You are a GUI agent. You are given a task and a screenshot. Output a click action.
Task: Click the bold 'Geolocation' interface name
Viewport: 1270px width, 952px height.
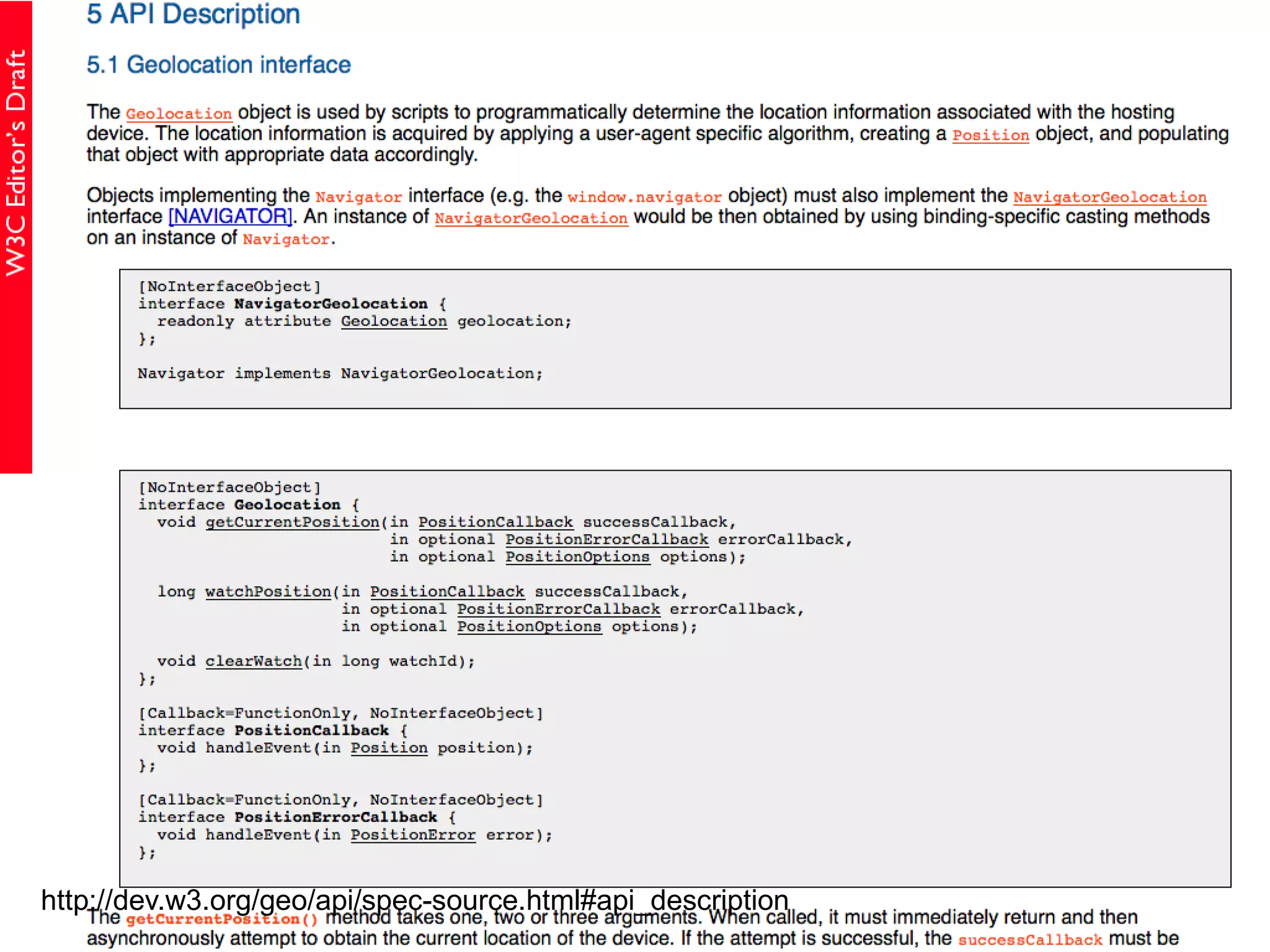pyautogui.click(x=287, y=505)
